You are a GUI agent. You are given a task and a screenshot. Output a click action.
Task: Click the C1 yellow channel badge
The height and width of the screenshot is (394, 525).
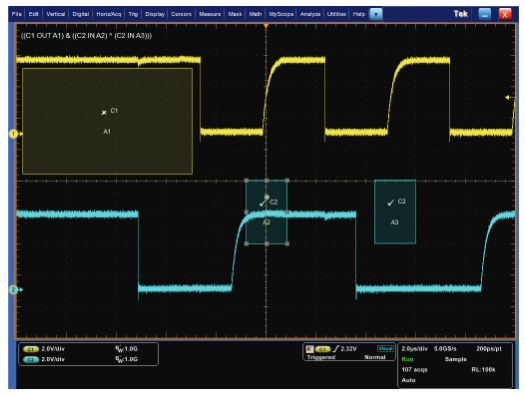tap(30, 349)
